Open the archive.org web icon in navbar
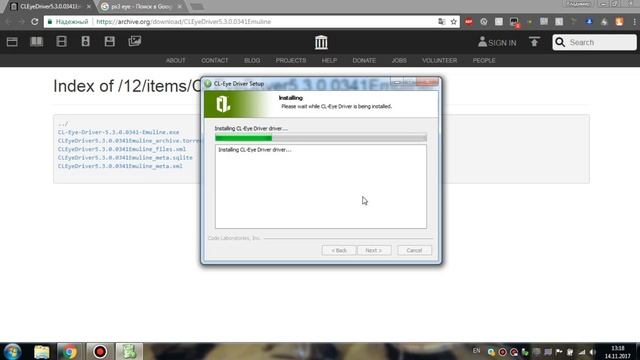Viewport: 640px width, 360px height. tap(12, 42)
